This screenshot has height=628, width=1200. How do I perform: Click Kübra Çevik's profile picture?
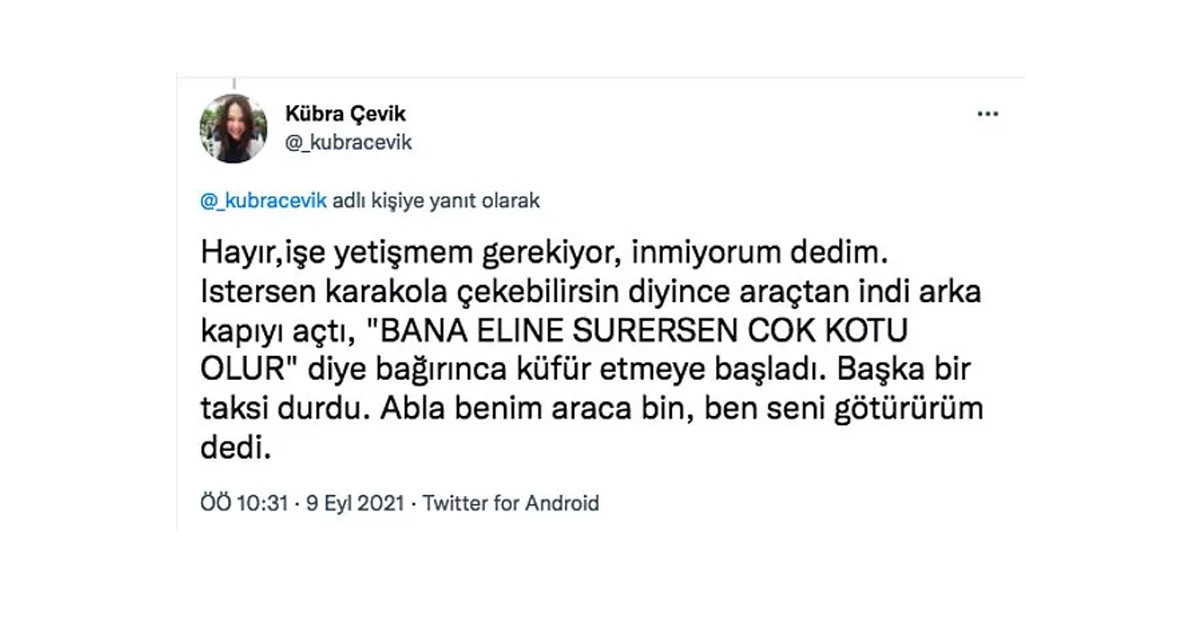pyautogui.click(x=234, y=128)
